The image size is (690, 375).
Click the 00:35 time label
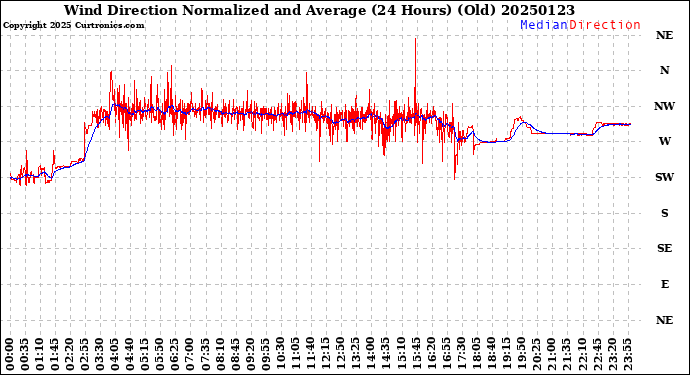point(25,355)
